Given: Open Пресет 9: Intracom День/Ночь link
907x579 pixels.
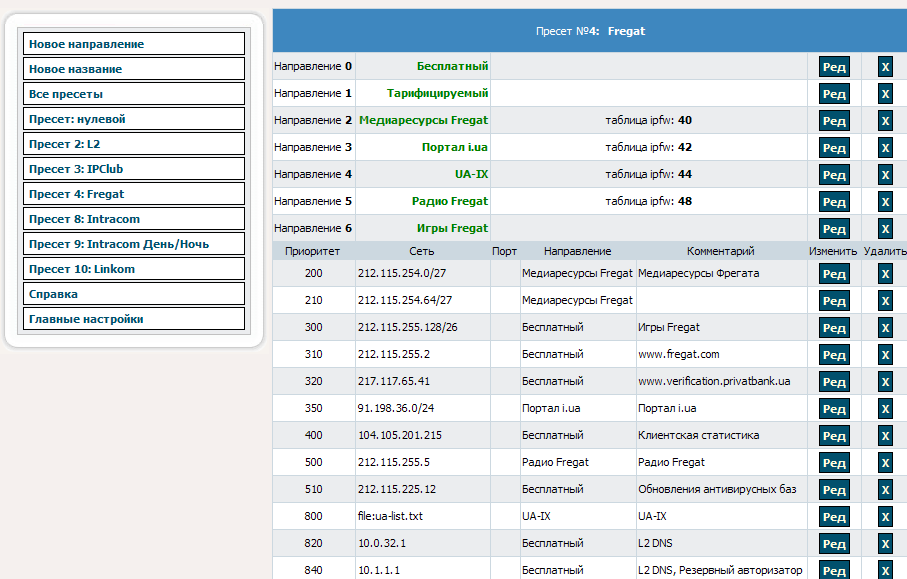Looking at the screenshot, I should 134,244.
